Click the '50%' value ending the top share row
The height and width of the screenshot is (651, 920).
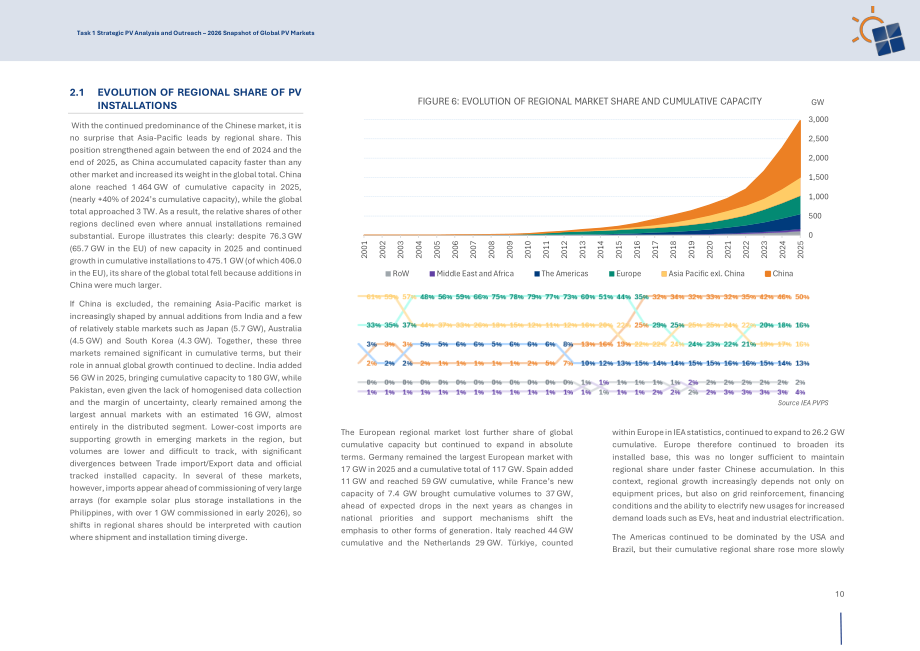[802, 297]
